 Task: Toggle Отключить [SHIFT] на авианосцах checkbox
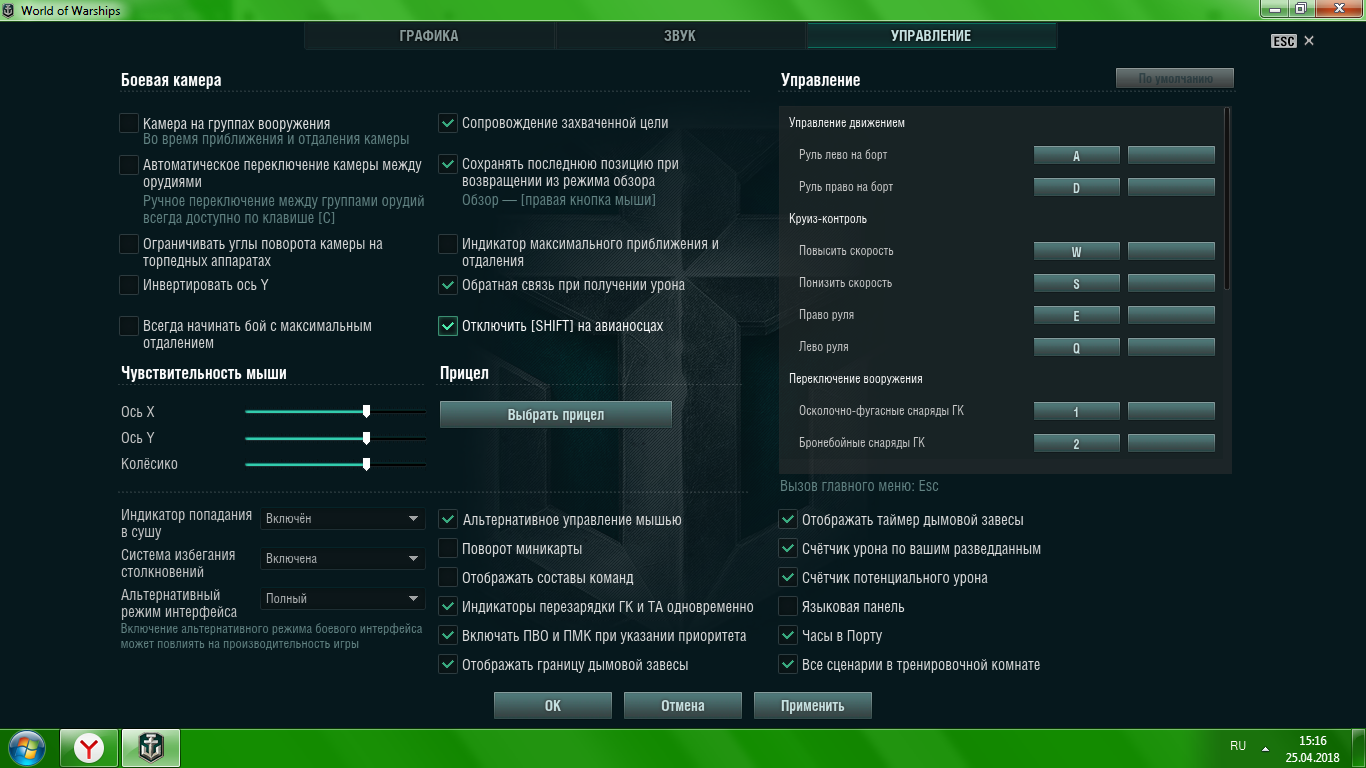448,326
